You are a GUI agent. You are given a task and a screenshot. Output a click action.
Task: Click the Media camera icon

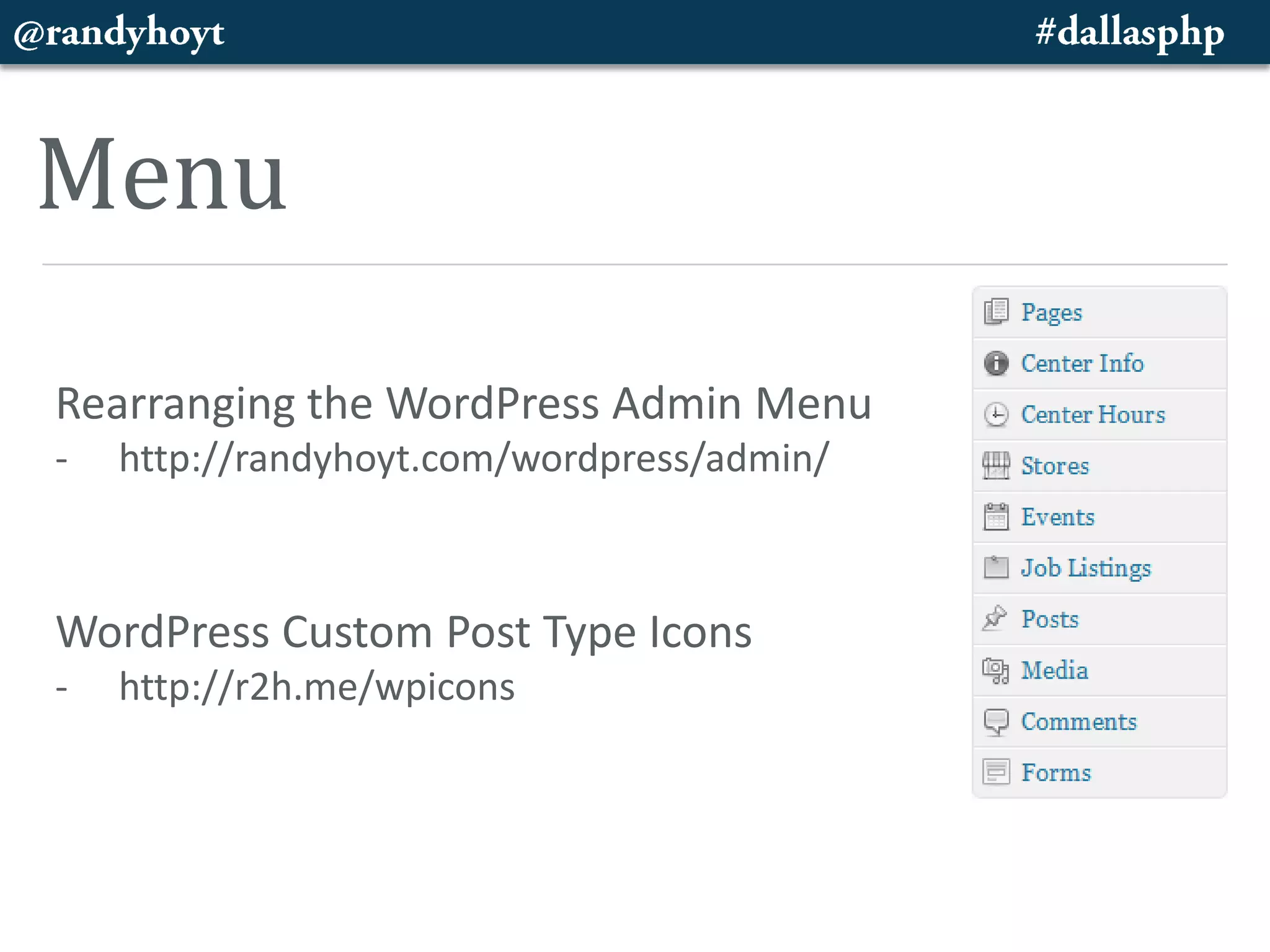996,671
